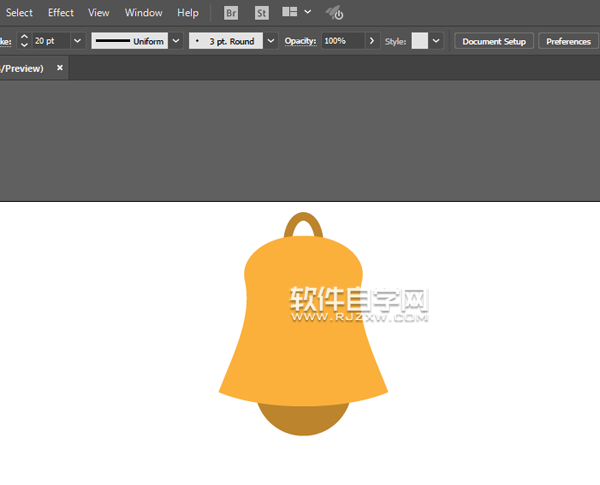Expand the stroke weight dropdown

[77, 41]
